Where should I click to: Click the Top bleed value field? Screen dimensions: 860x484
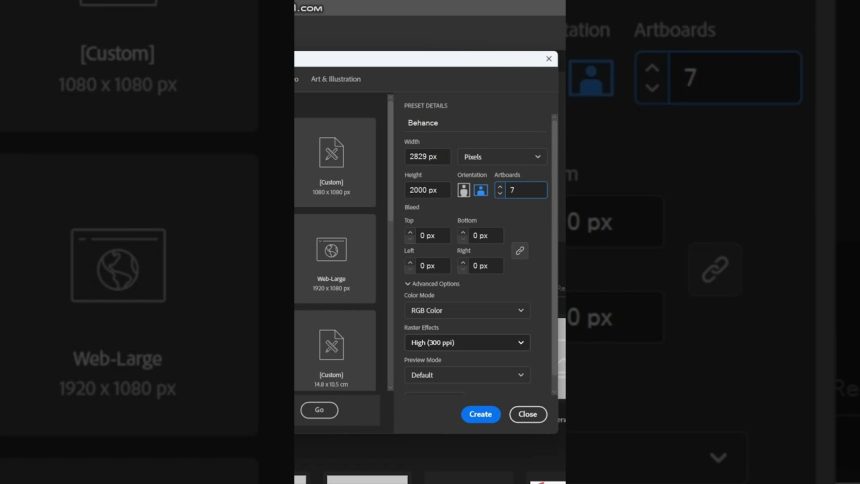433,235
